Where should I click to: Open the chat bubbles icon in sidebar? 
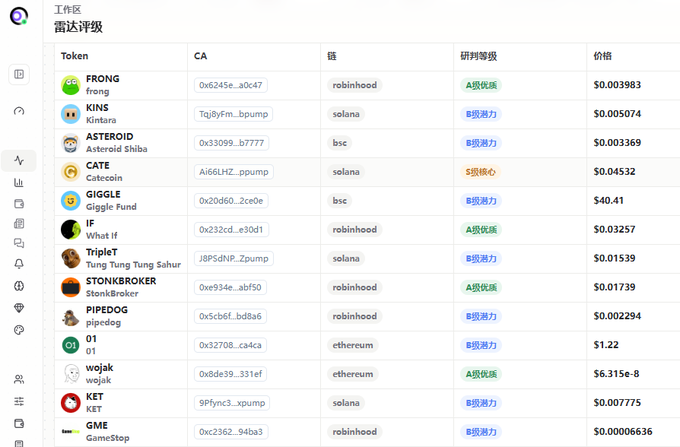coord(19,243)
